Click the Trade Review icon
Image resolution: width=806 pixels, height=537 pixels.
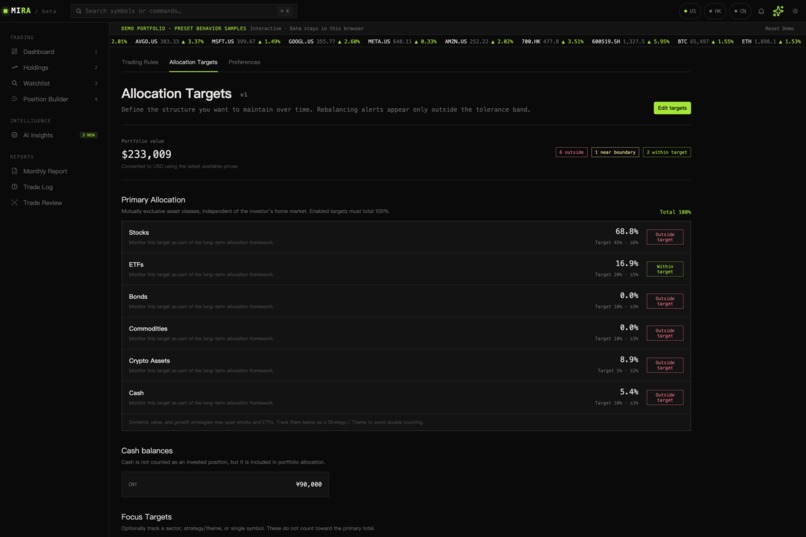tap(14, 202)
